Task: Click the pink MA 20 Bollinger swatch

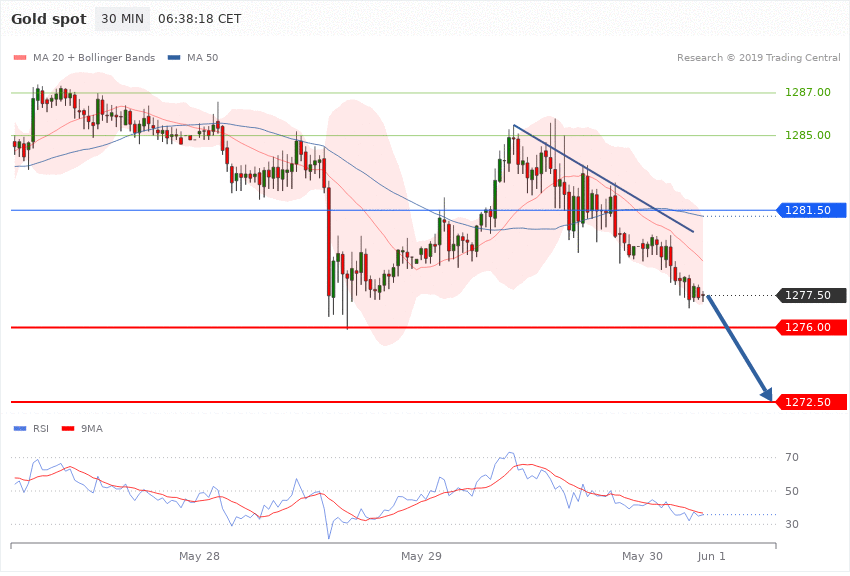Action: pos(20,57)
